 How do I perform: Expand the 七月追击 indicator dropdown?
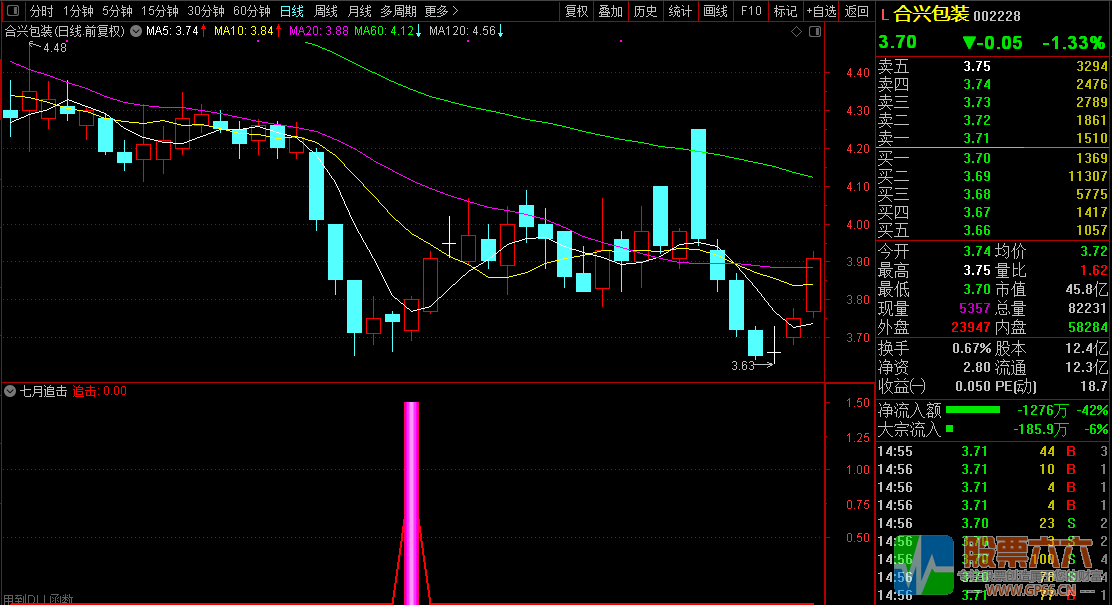coord(10,391)
